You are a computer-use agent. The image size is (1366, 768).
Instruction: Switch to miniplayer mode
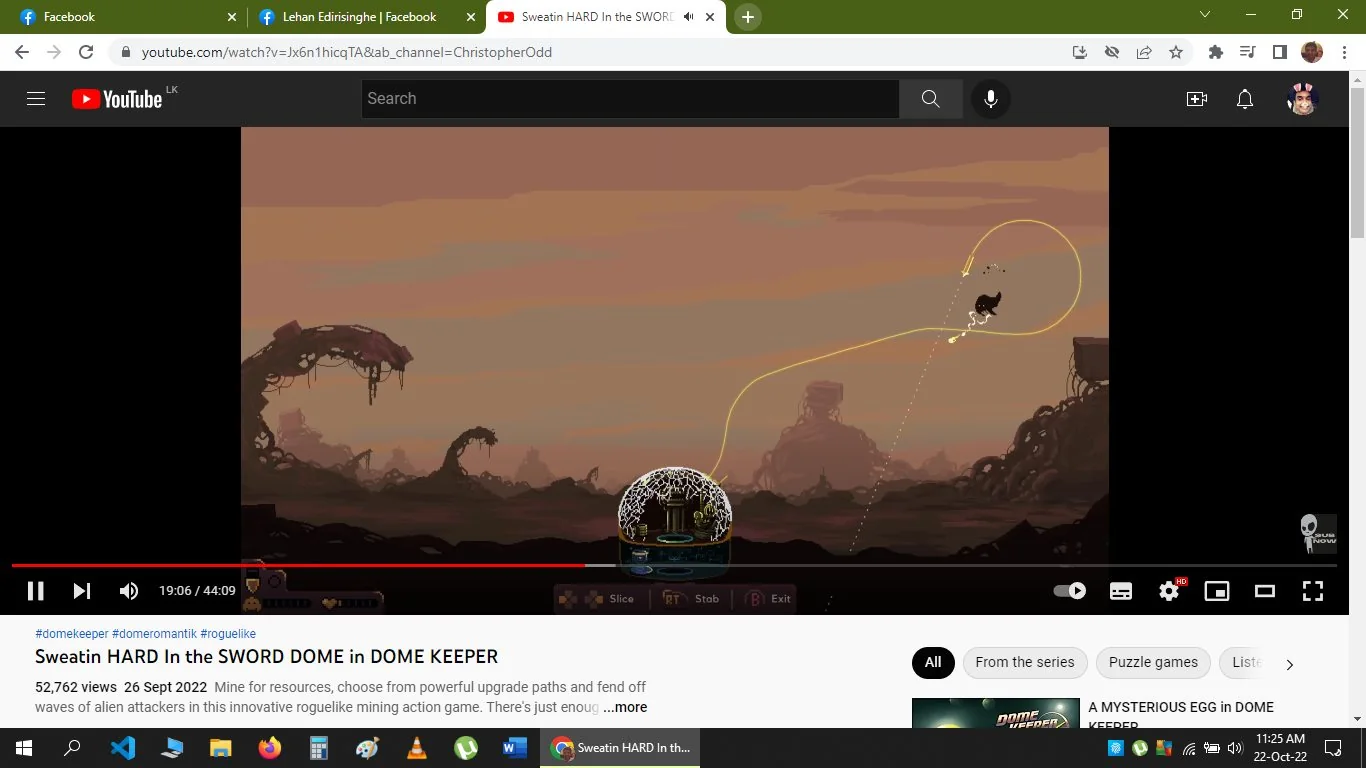(x=1217, y=591)
